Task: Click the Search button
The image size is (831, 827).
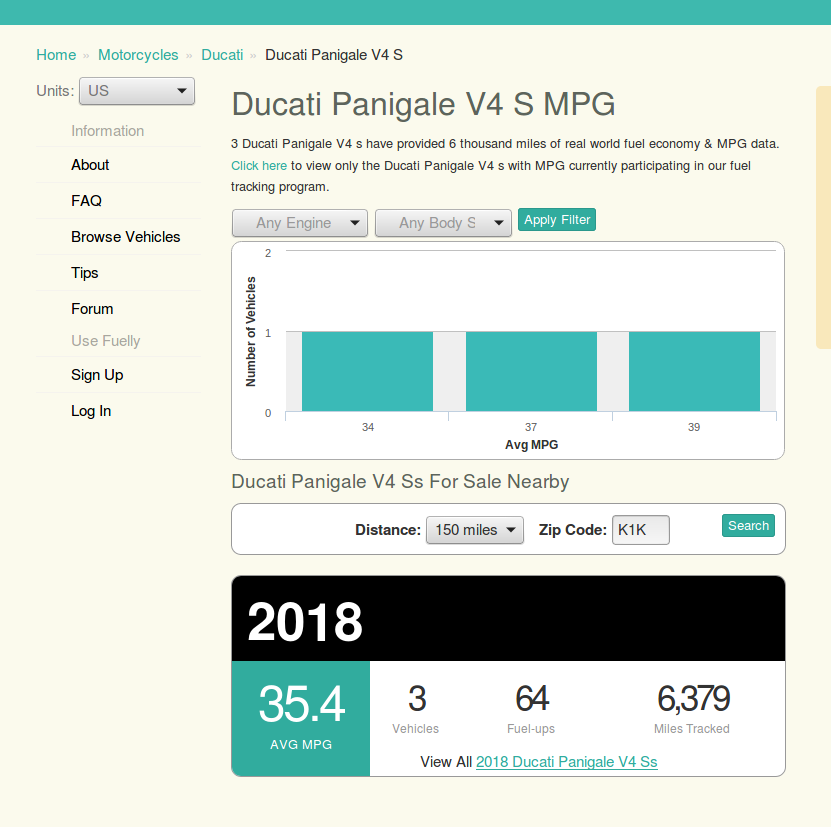Action: tap(748, 526)
